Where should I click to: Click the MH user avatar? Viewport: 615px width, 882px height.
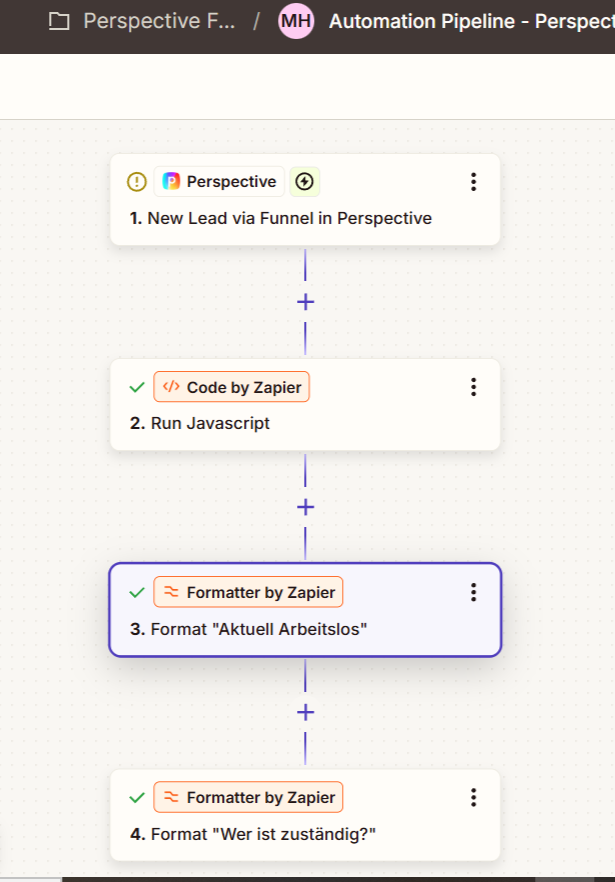click(x=296, y=21)
